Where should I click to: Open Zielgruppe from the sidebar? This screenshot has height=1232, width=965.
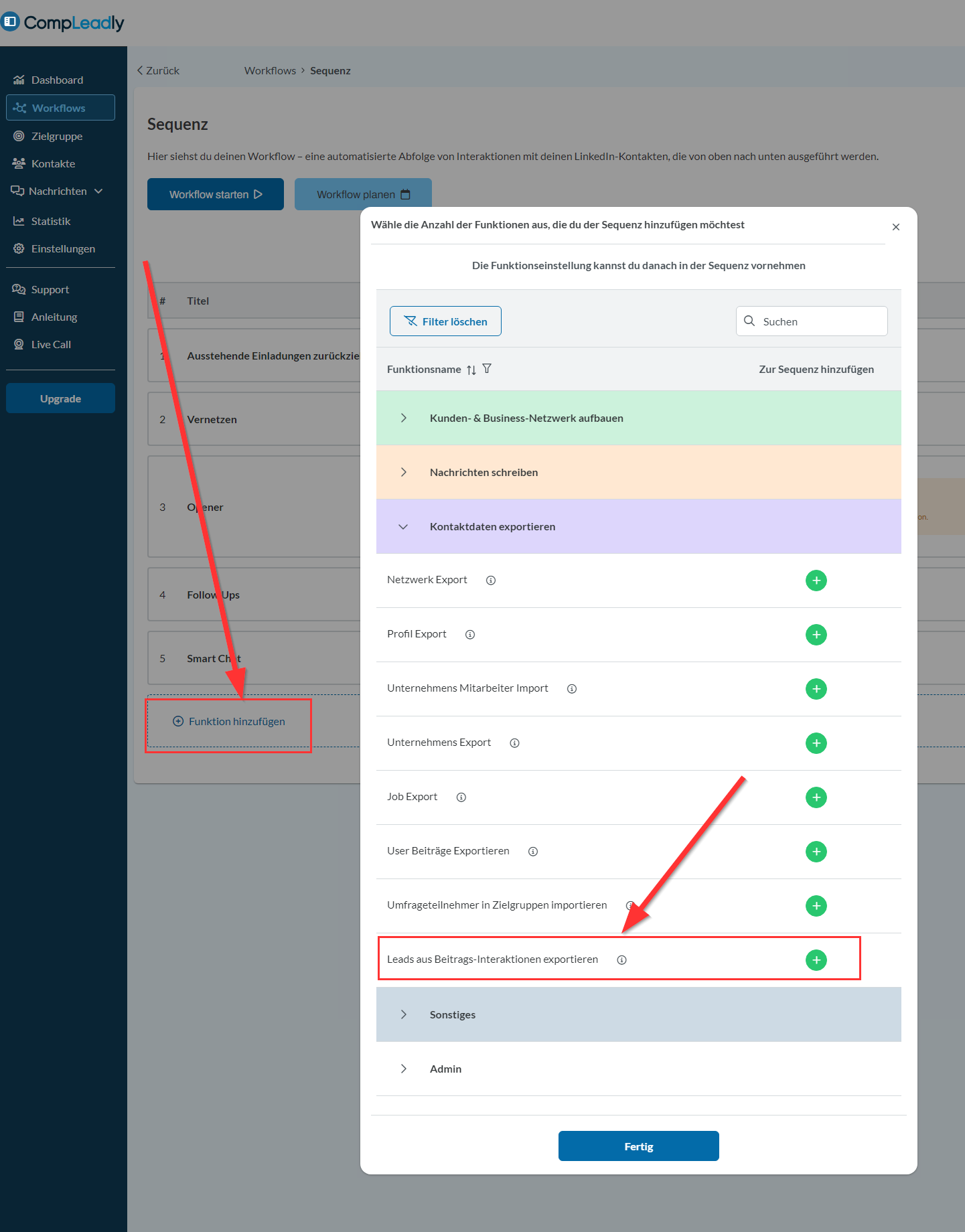click(x=57, y=137)
